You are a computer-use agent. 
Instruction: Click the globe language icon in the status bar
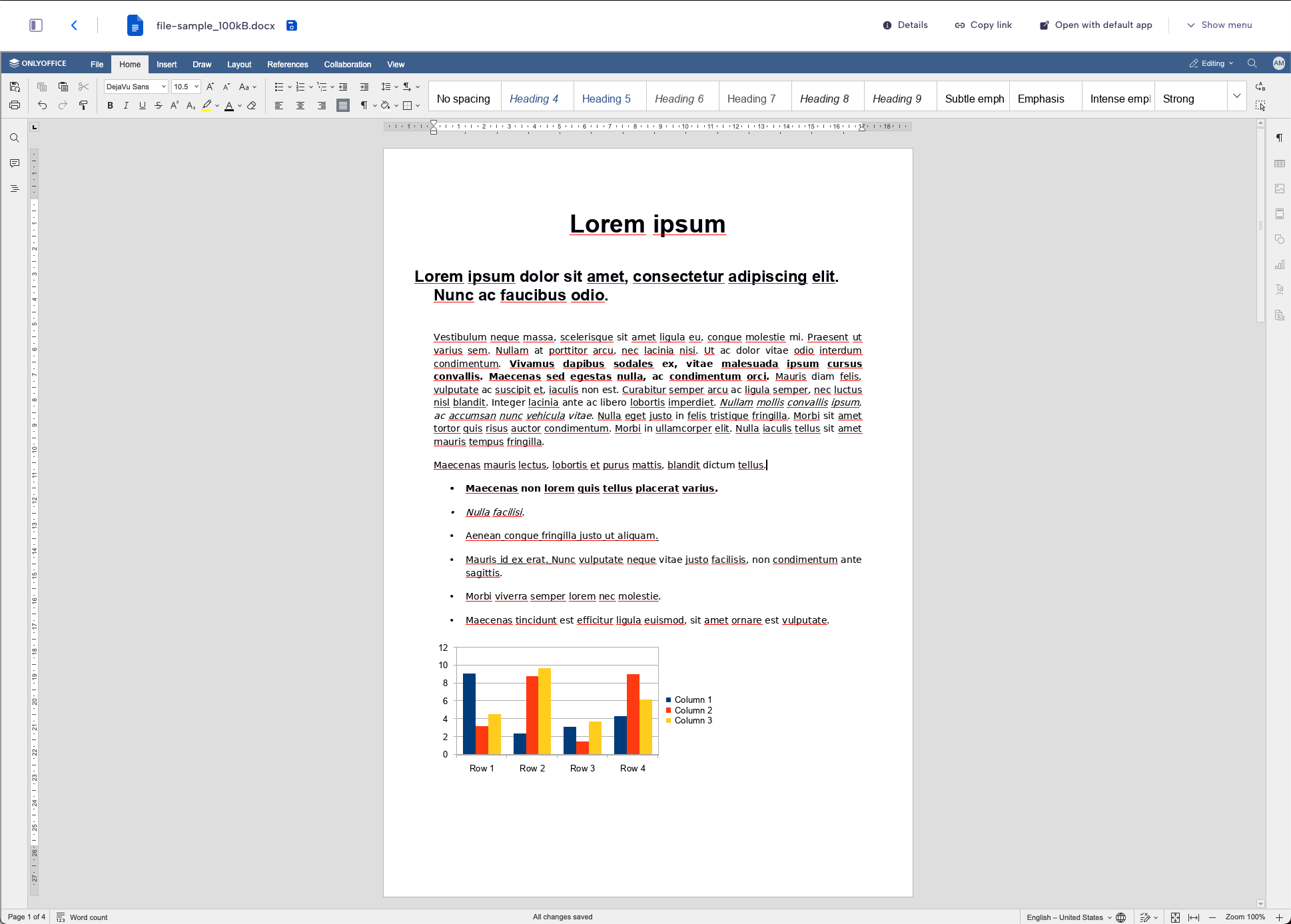1121,917
